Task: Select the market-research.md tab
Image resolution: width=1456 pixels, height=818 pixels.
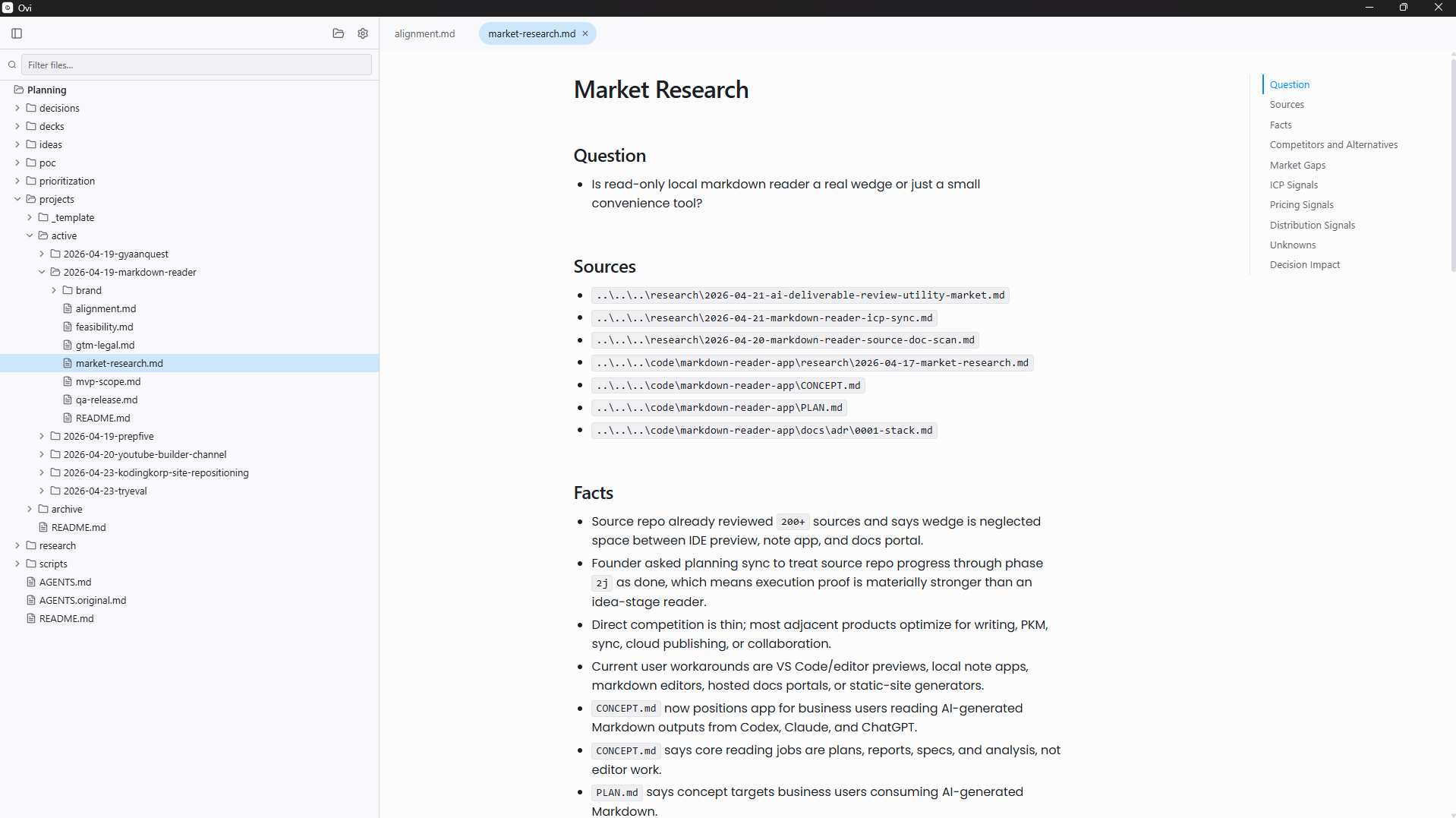Action: tap(531, 33)
